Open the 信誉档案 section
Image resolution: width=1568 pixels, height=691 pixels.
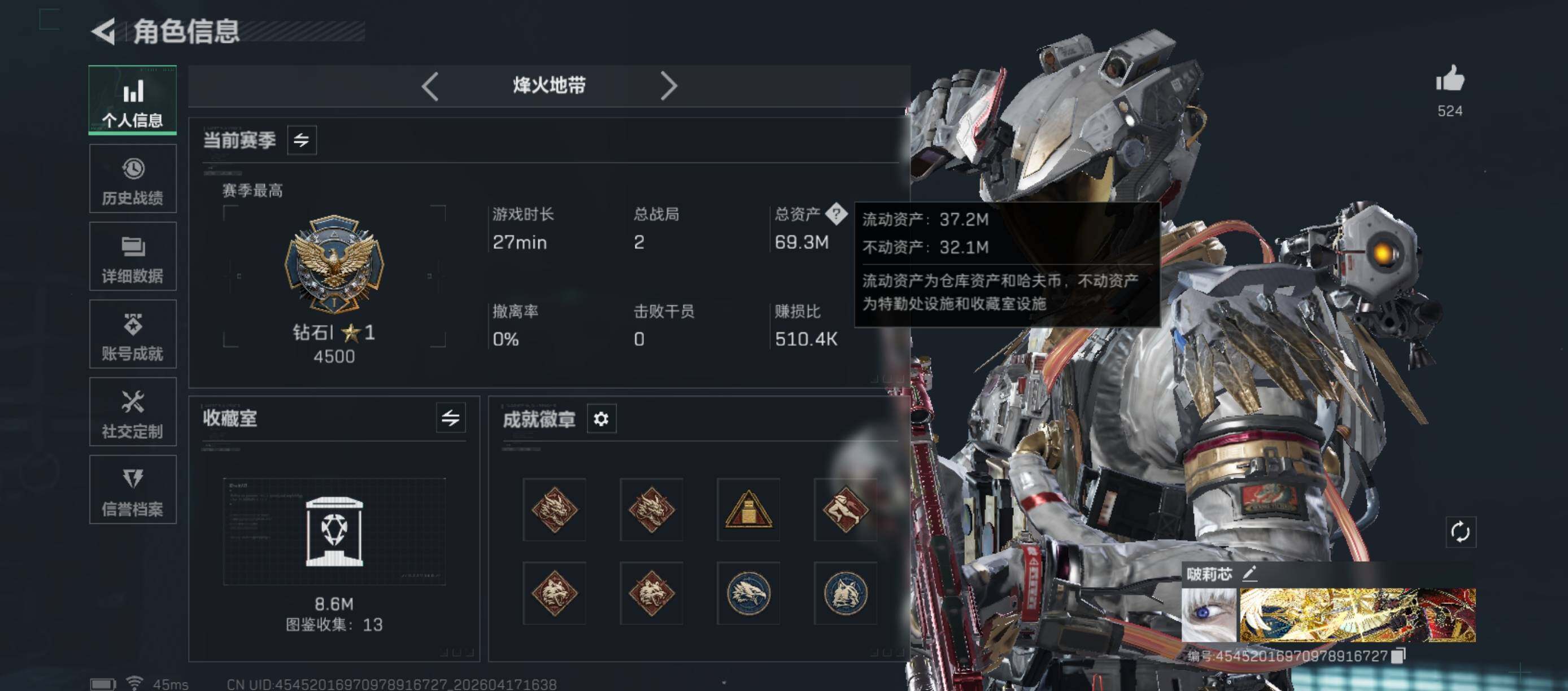[133, 489]
